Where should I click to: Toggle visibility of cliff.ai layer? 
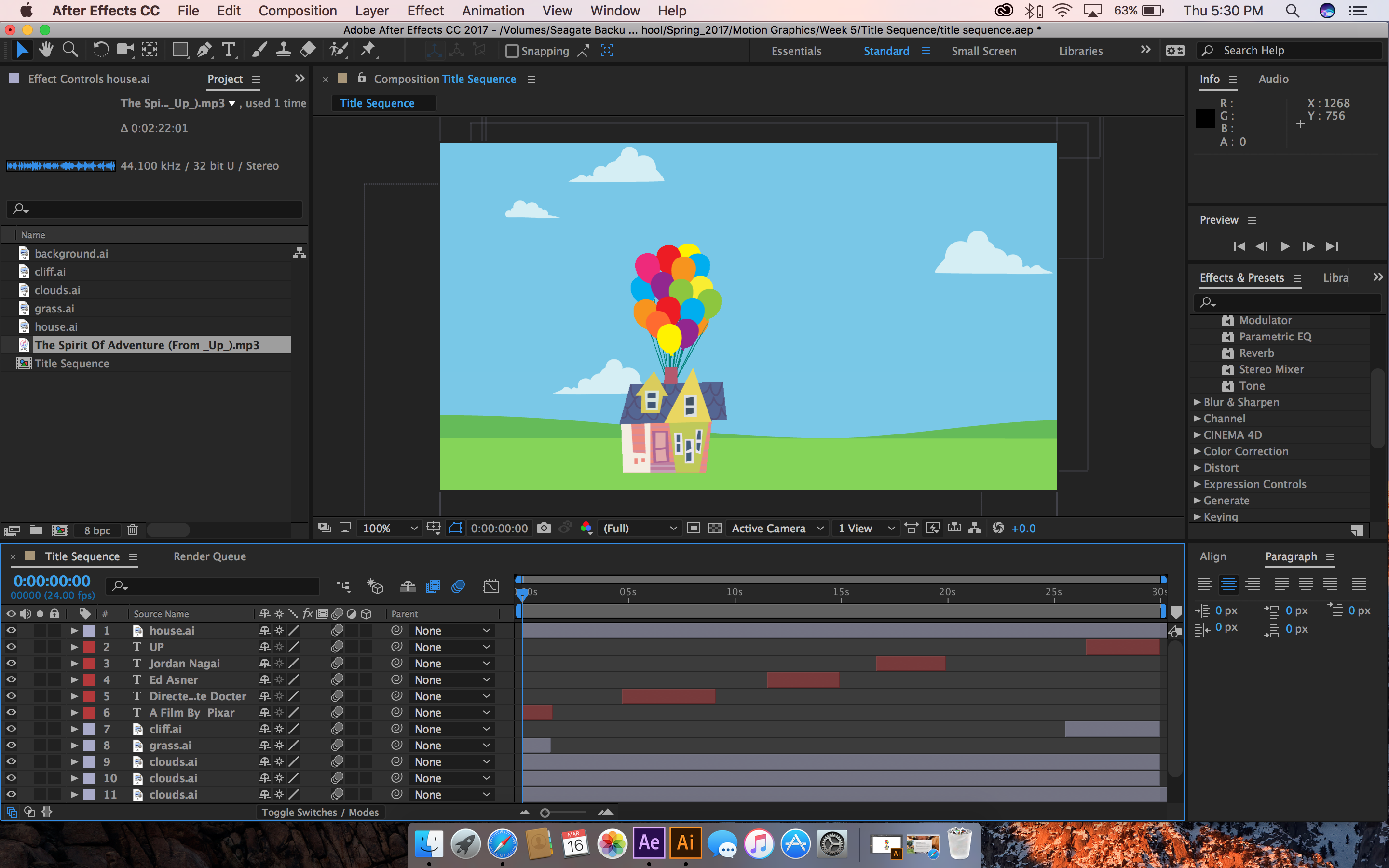click(11, 729)
